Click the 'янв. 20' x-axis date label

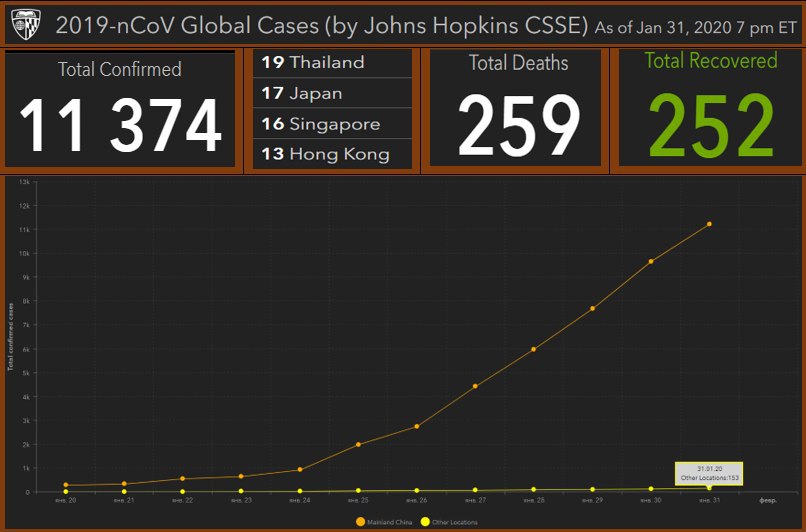[66, 501]
